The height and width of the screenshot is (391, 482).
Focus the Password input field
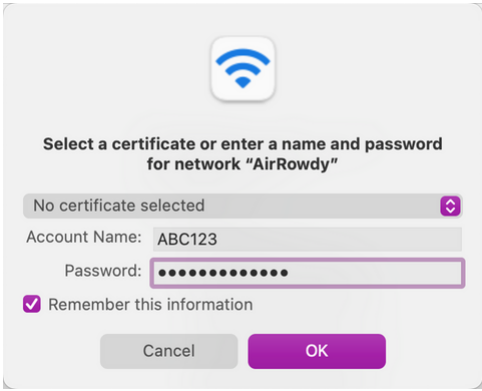[307, 273]
